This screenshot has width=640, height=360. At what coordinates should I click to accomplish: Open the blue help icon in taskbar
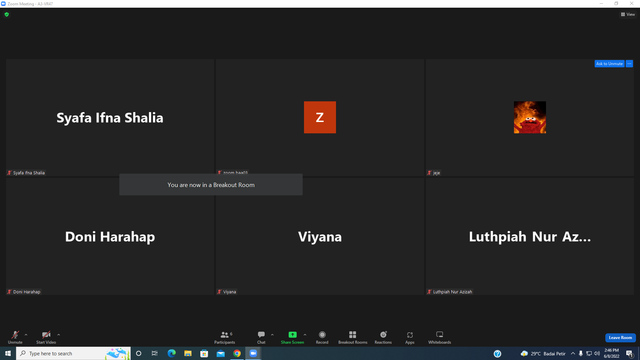point(497,354)
